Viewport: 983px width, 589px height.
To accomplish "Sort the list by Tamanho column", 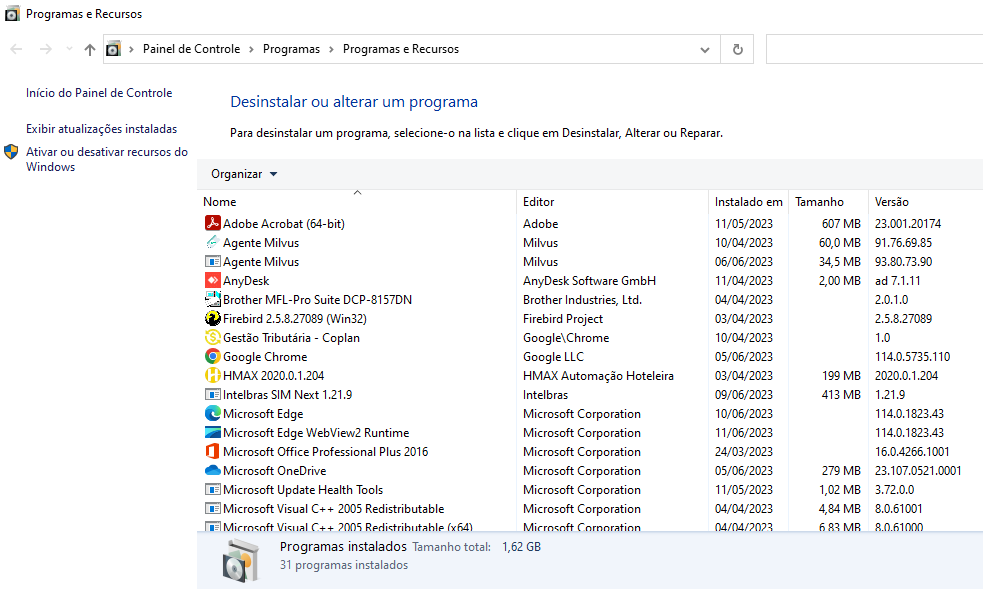I will (x=819, y=202).
